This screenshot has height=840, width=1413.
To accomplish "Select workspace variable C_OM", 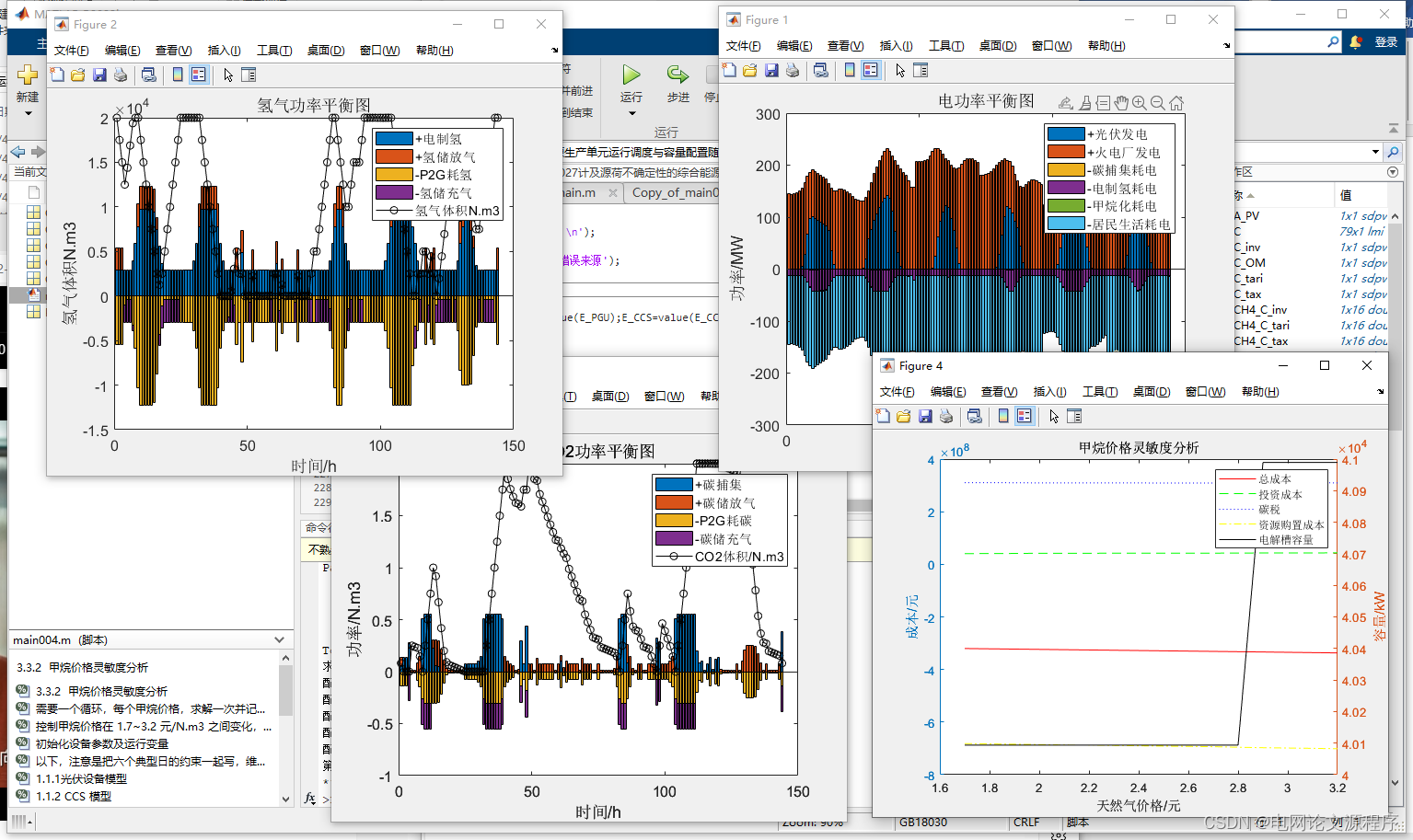I will pyautogui.click(x=1249, y=263).
